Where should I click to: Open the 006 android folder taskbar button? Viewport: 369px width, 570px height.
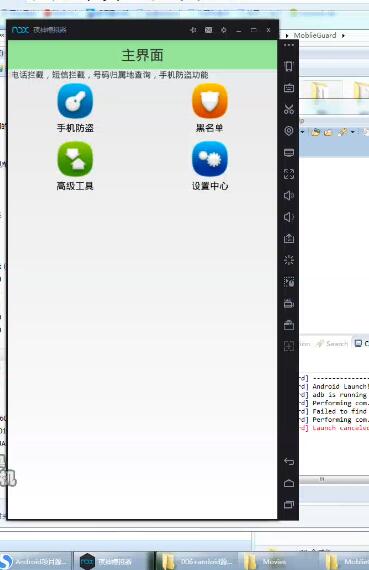198,561
